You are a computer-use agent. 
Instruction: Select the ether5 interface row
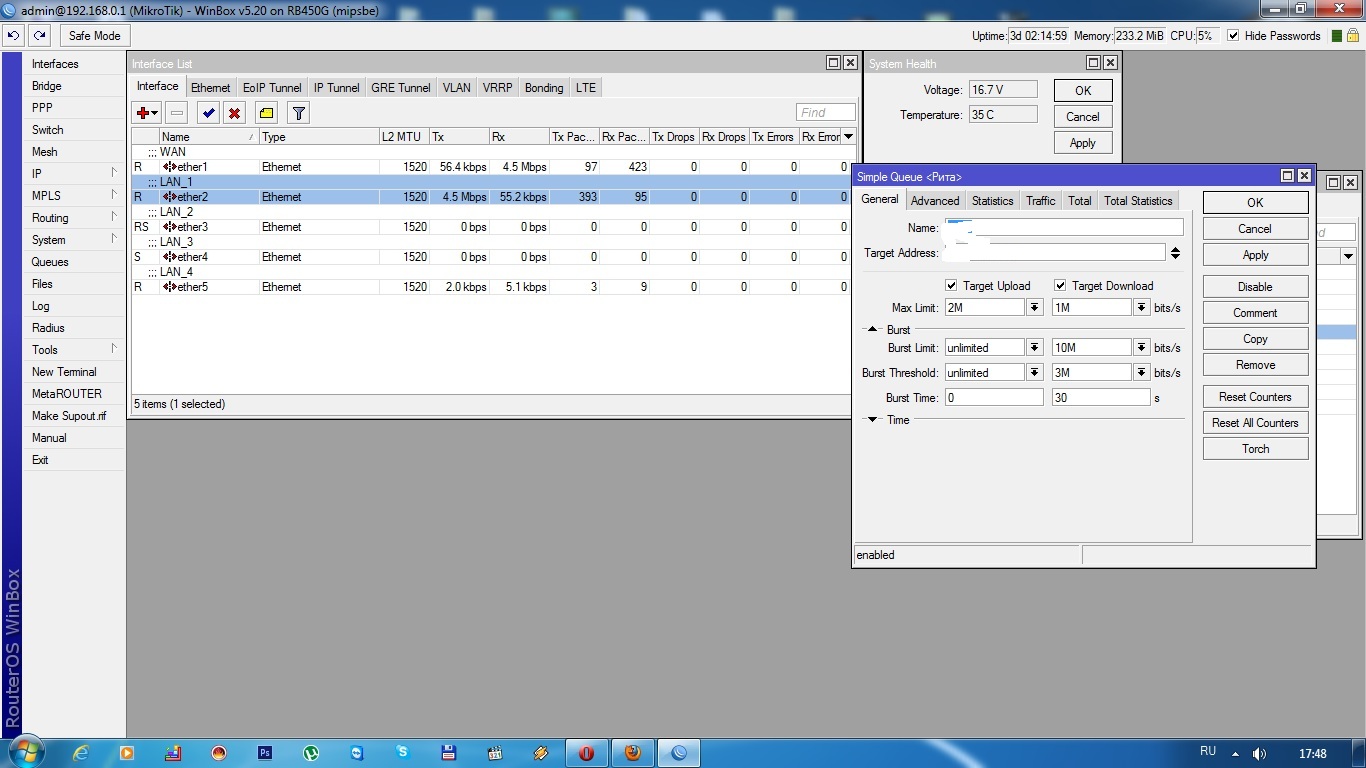click(491, 287)
